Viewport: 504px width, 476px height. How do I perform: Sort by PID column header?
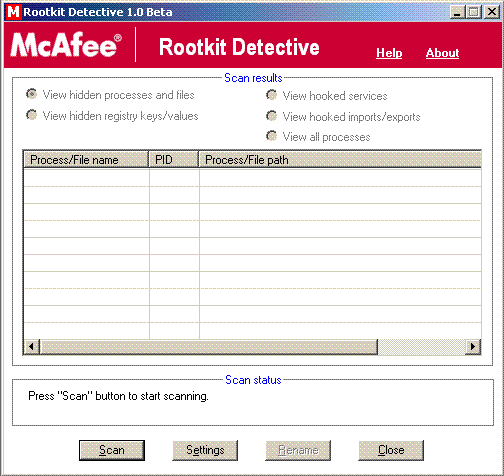click(173, 160)
